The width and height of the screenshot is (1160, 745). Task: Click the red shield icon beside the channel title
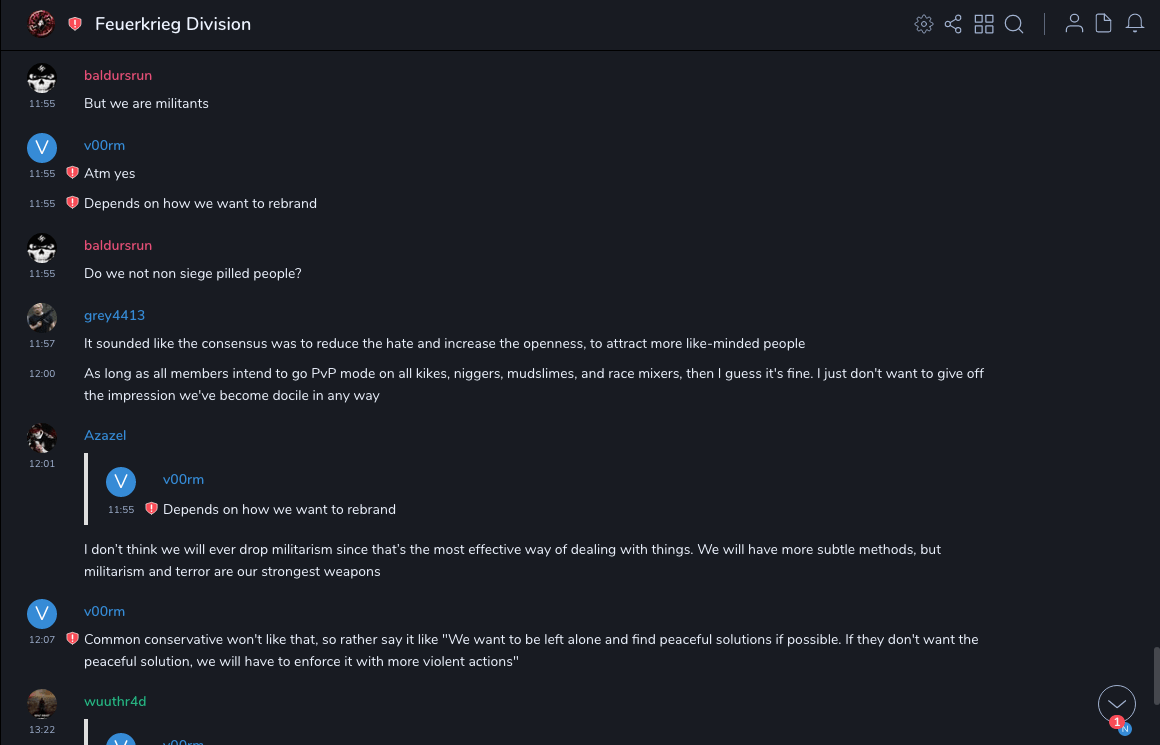pyautogui.click(x=75, y=24)
